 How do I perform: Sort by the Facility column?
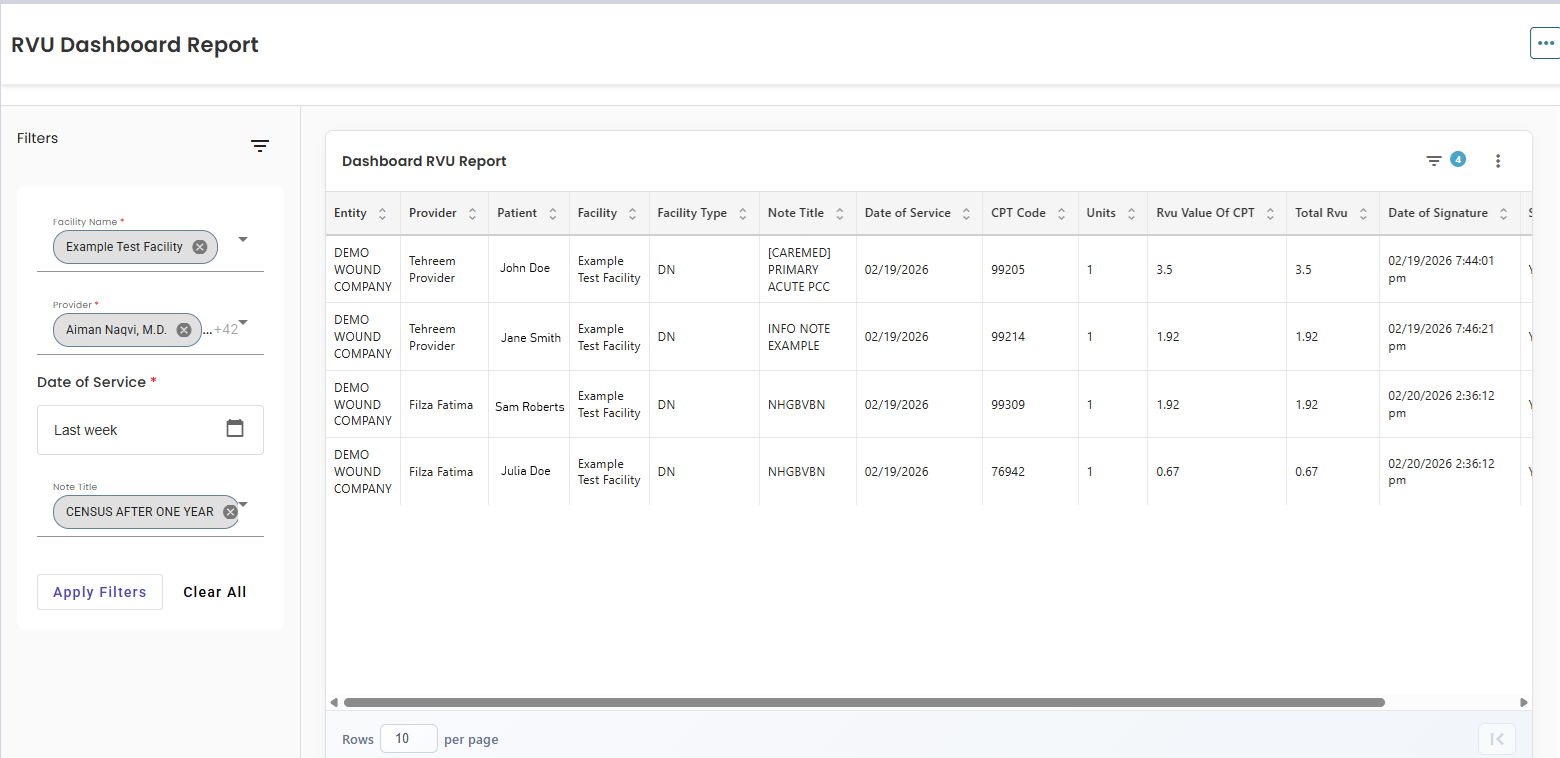click(632, 213)
